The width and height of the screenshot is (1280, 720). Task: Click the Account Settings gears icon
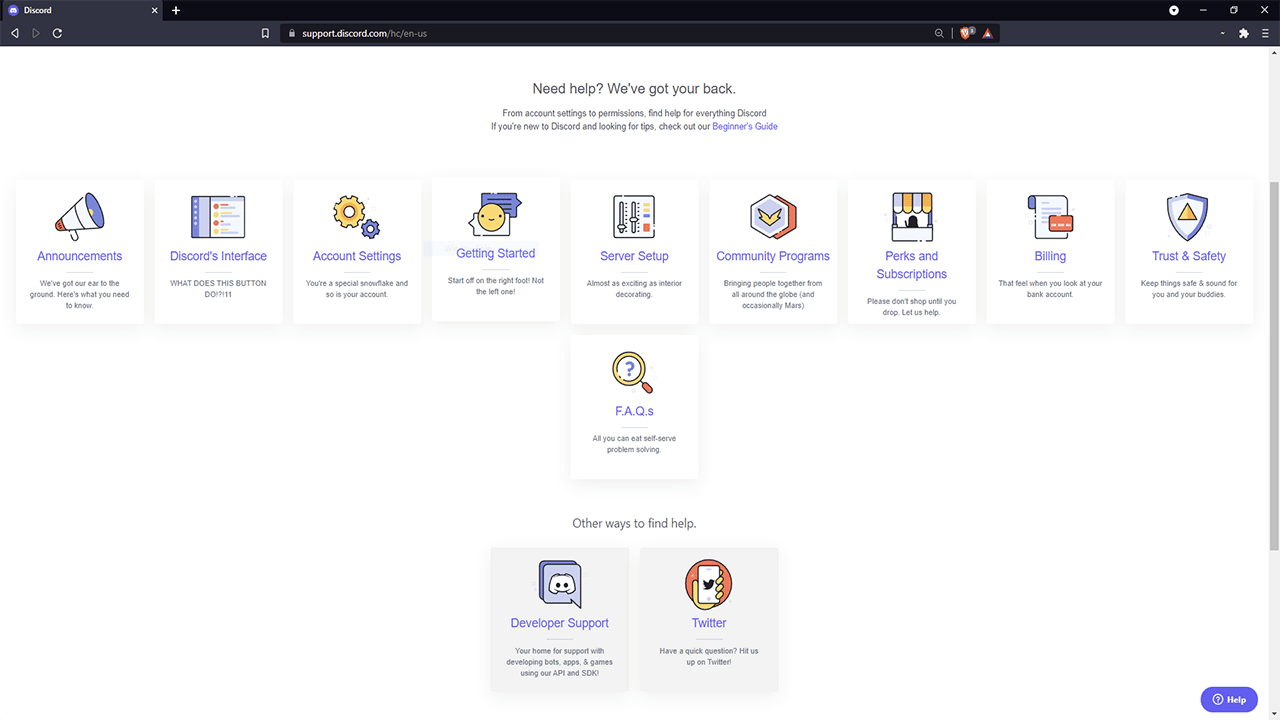357,216
